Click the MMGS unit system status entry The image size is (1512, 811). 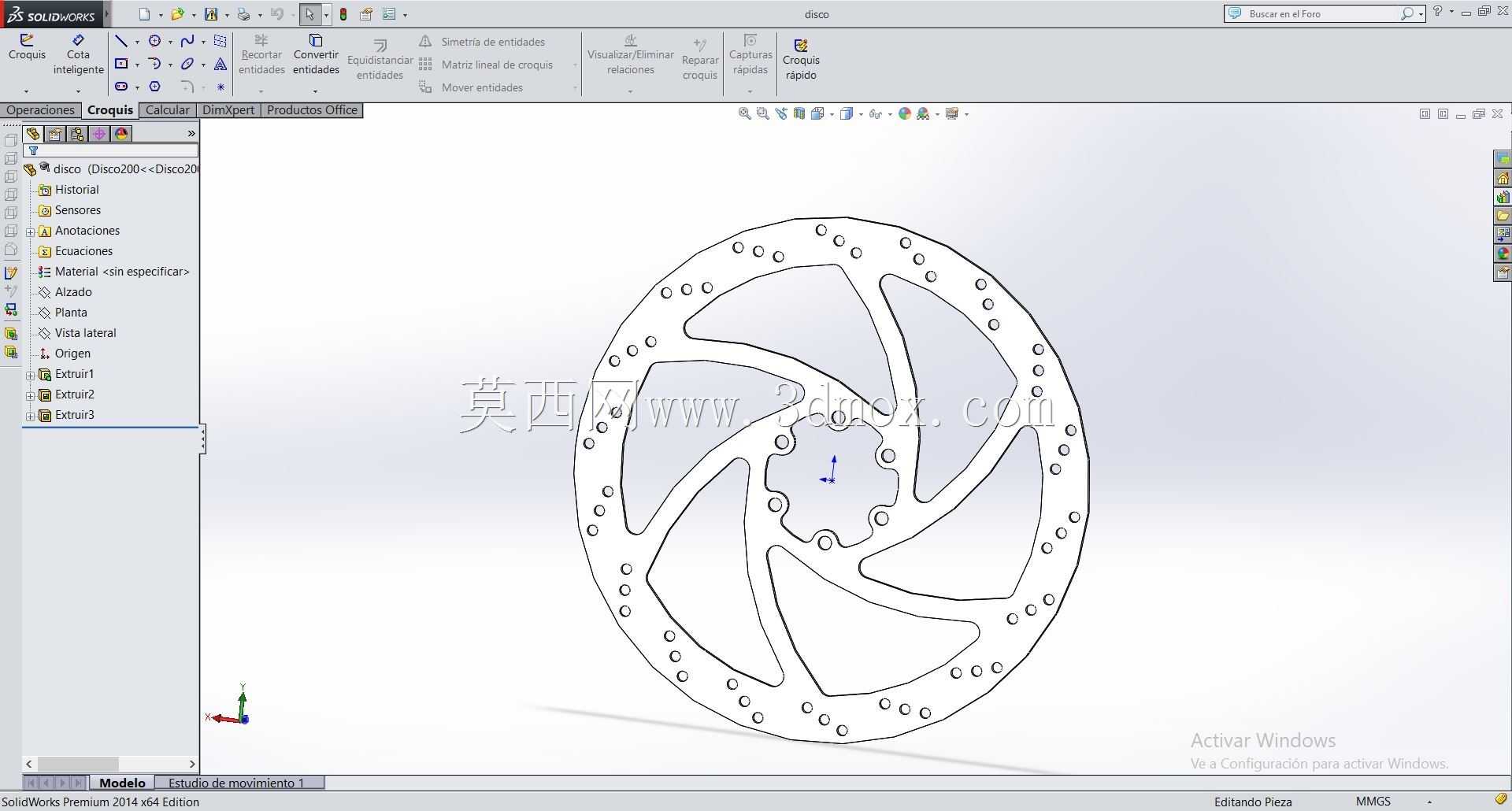click(x=1373, y=802)
